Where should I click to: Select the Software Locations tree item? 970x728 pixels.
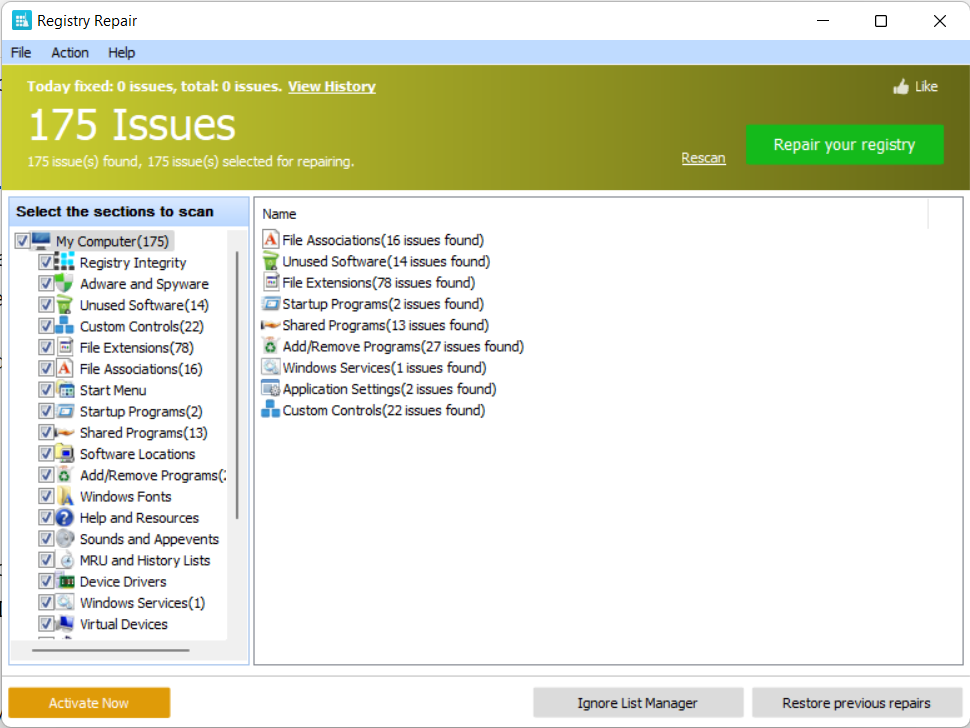137,454
